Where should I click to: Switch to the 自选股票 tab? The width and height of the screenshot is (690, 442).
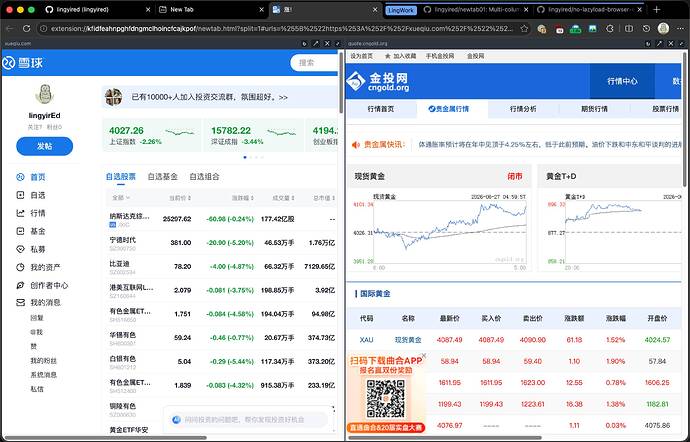pyautogui.click(x=121, y=177)
